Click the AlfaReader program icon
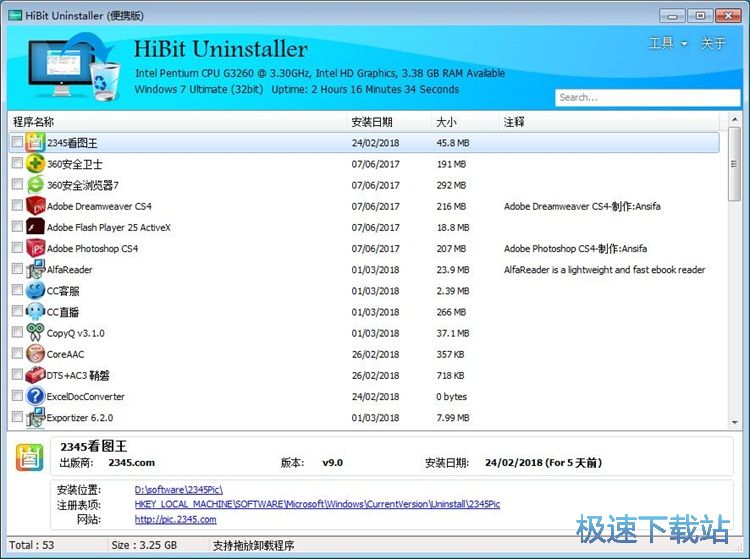 [35, 269]
